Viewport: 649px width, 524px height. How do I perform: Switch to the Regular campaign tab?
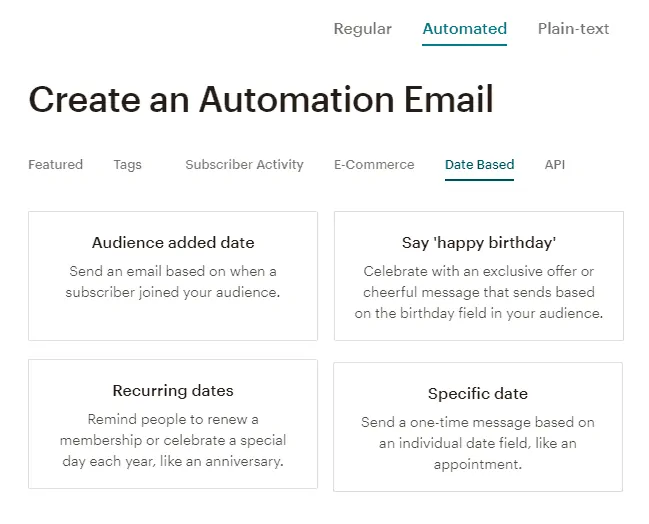coord(363,29)
